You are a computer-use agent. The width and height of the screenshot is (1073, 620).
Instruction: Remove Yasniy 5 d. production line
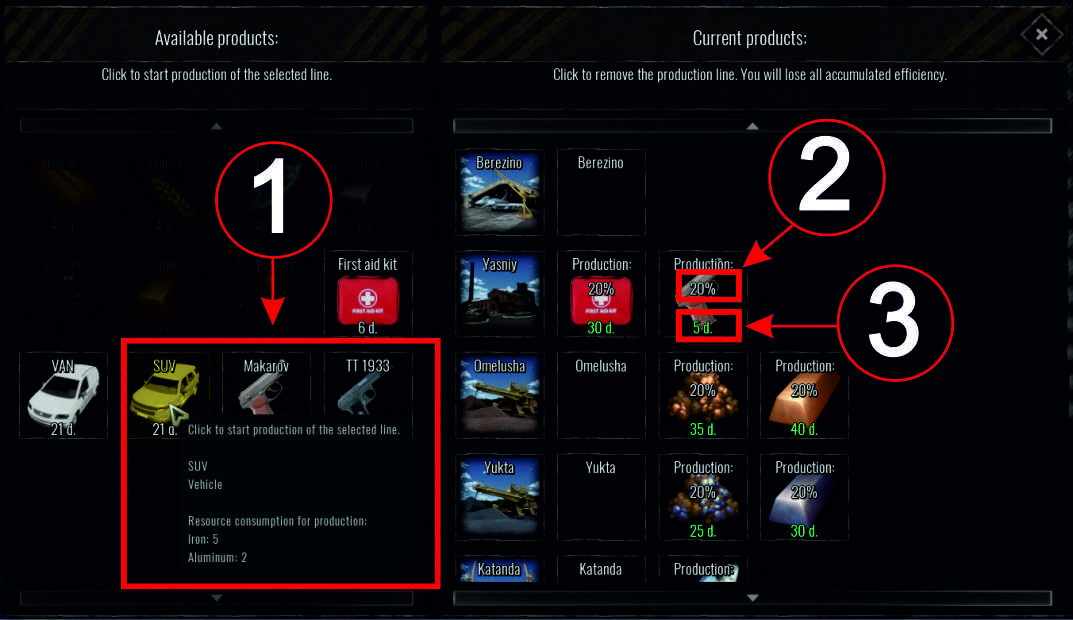tap(703, 294)
